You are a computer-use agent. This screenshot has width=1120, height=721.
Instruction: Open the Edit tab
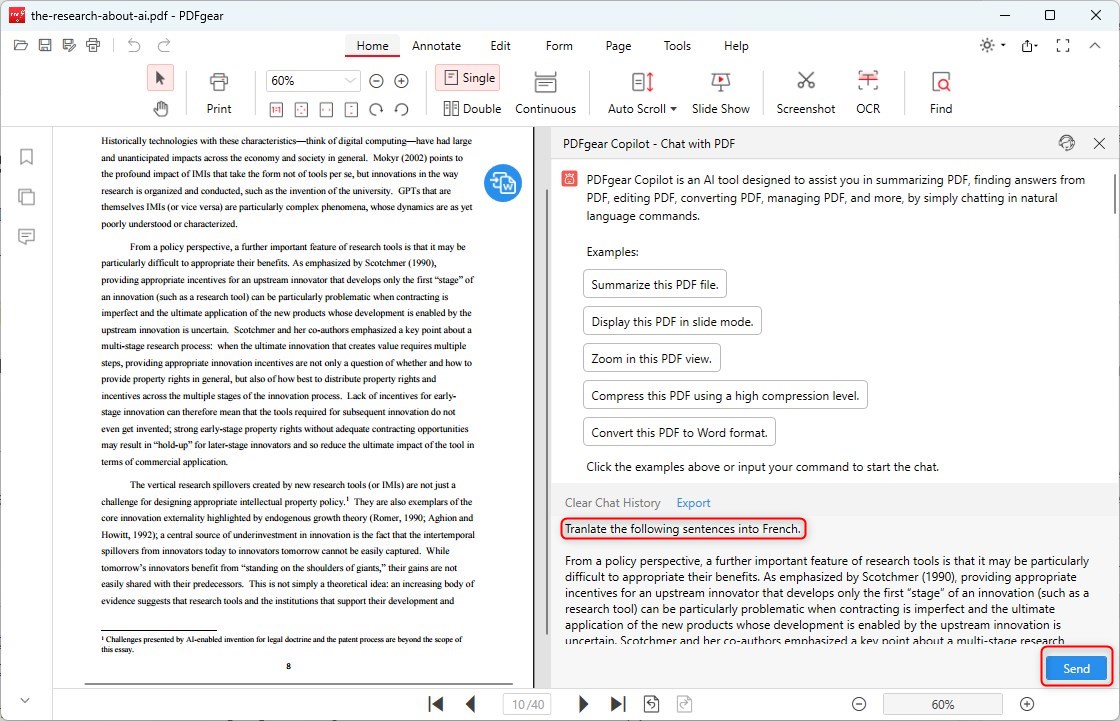click(x=500, y=46)
